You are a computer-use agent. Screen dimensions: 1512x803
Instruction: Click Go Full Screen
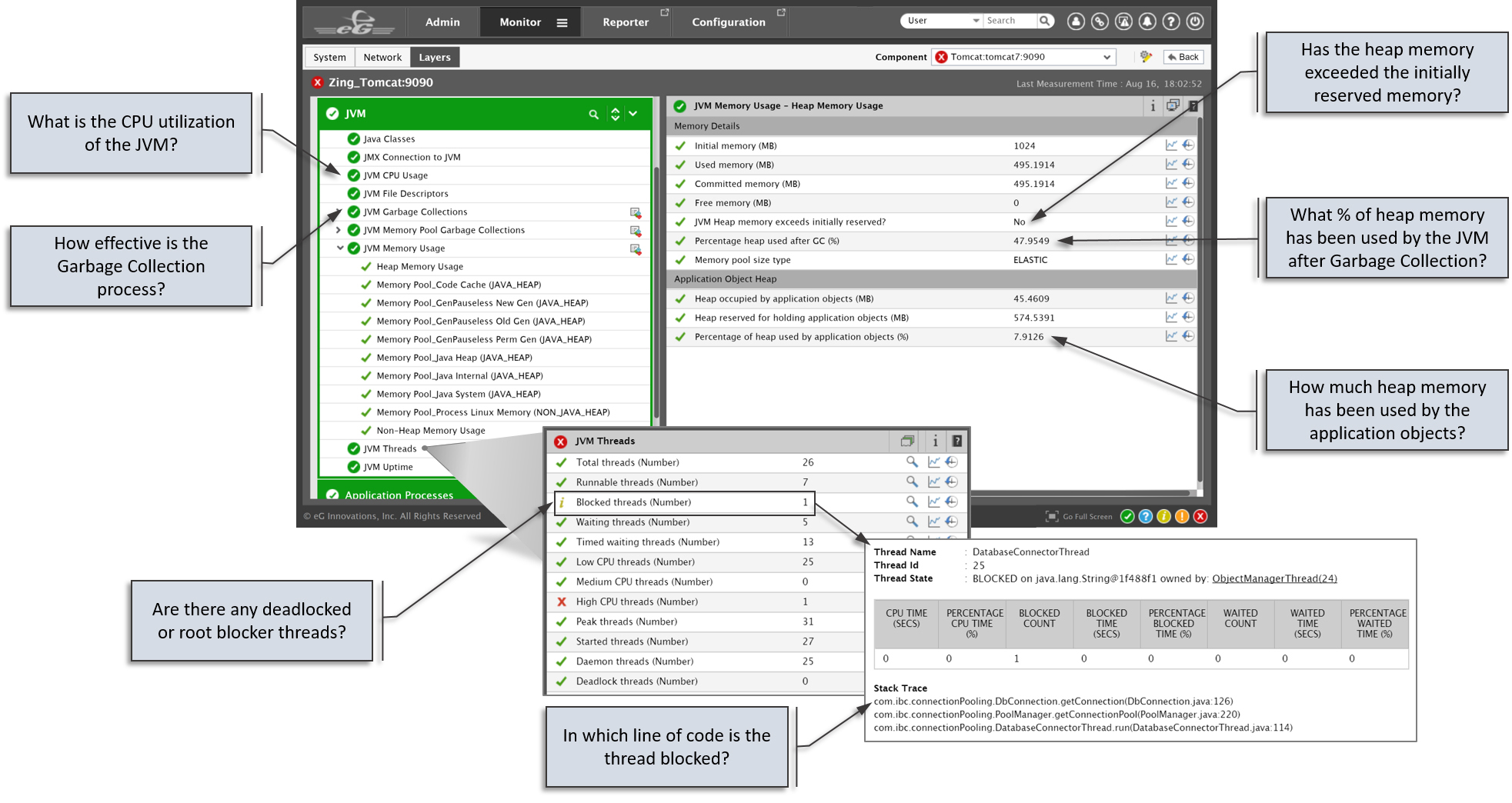point(1079,516)
